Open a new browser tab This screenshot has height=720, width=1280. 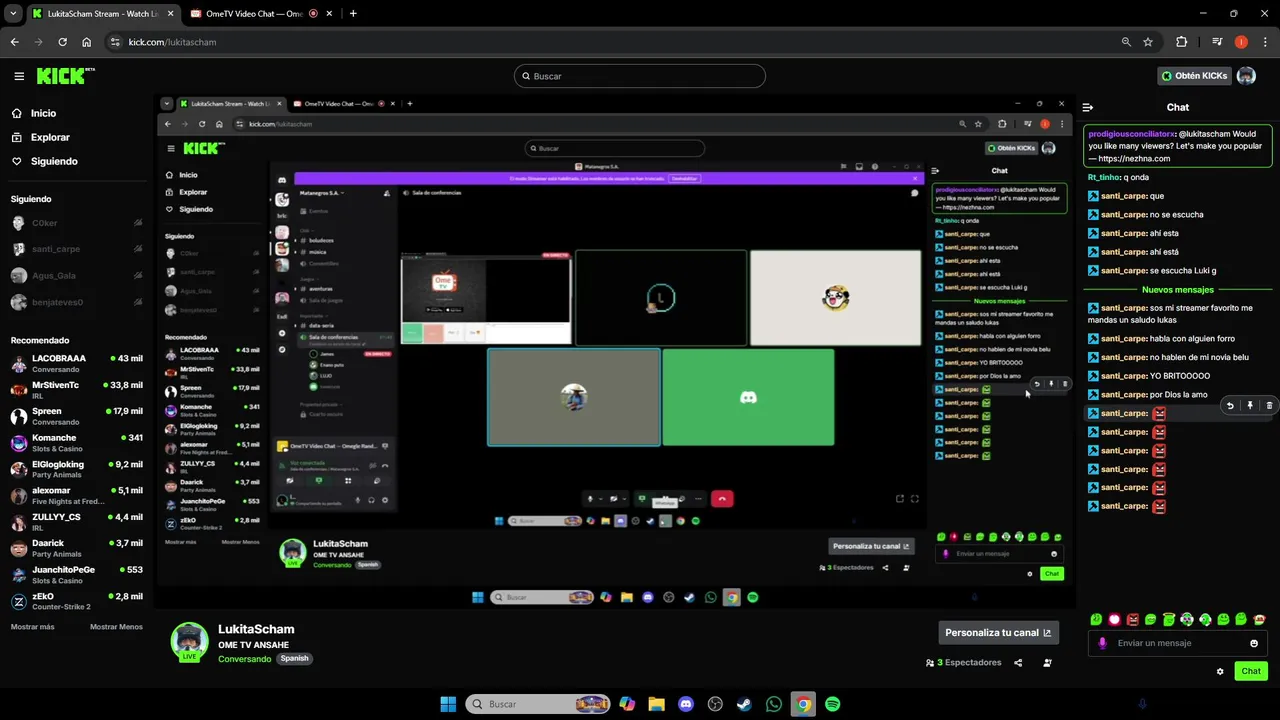pos(353,14)
